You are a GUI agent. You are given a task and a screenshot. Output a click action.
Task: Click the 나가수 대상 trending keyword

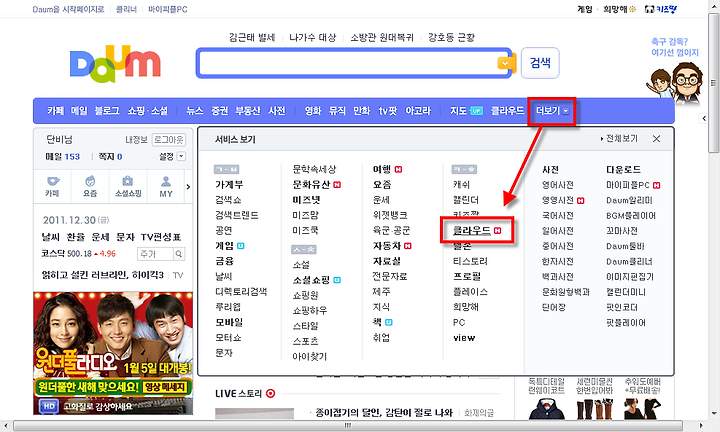point(312,37)
